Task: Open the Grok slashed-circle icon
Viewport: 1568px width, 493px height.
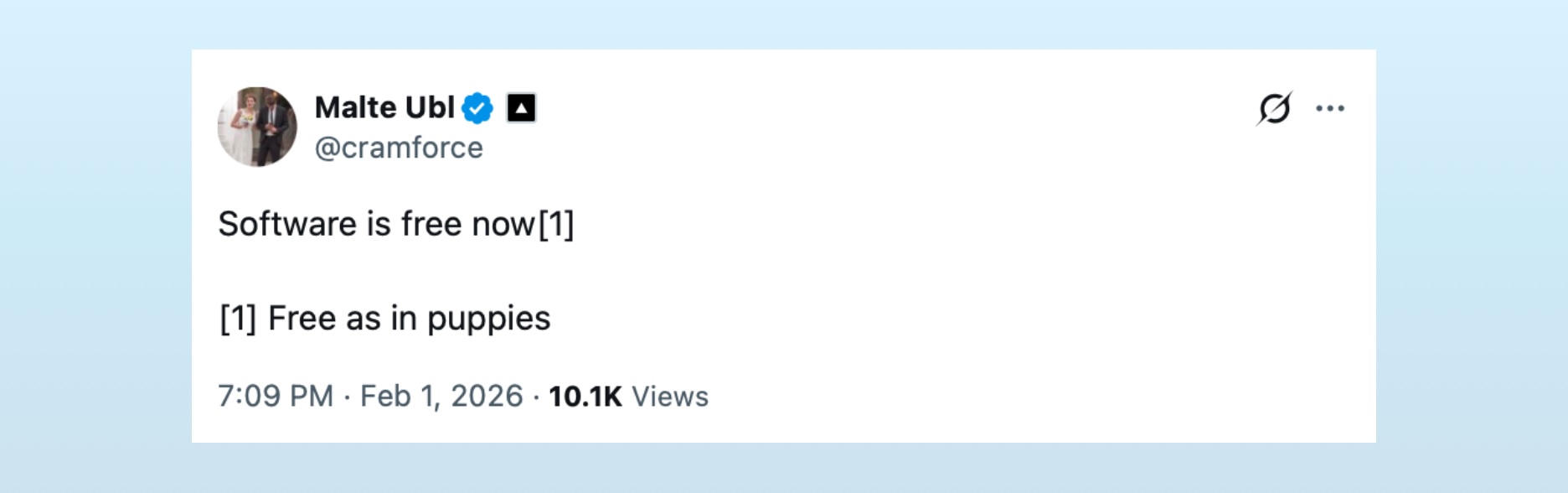Action: click(1274, 108)
